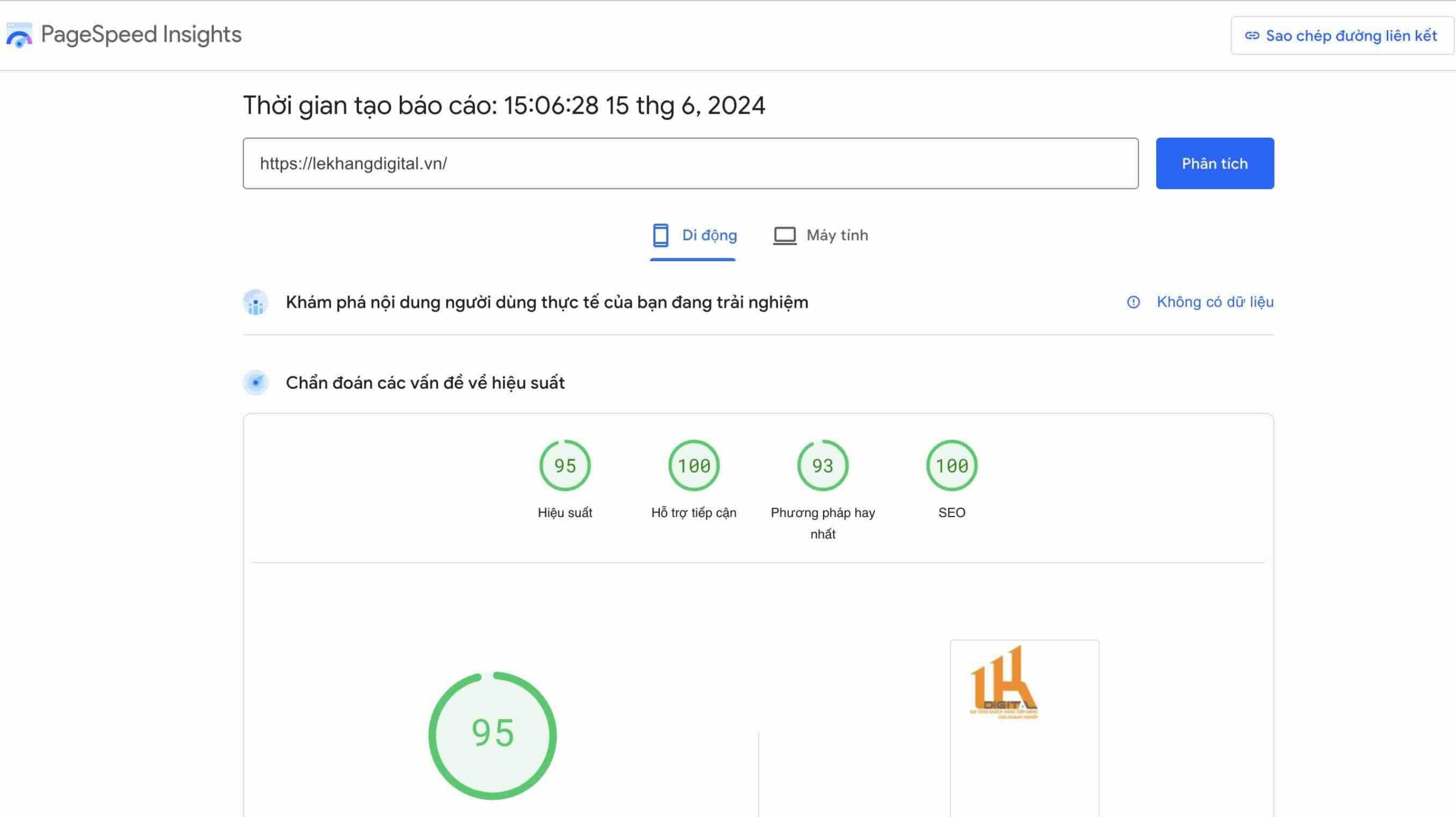Screen dimensions: 1456x817
Task: Click the Phương pháp hay nhất 93 gauge
Action: [x=823, y=465]
